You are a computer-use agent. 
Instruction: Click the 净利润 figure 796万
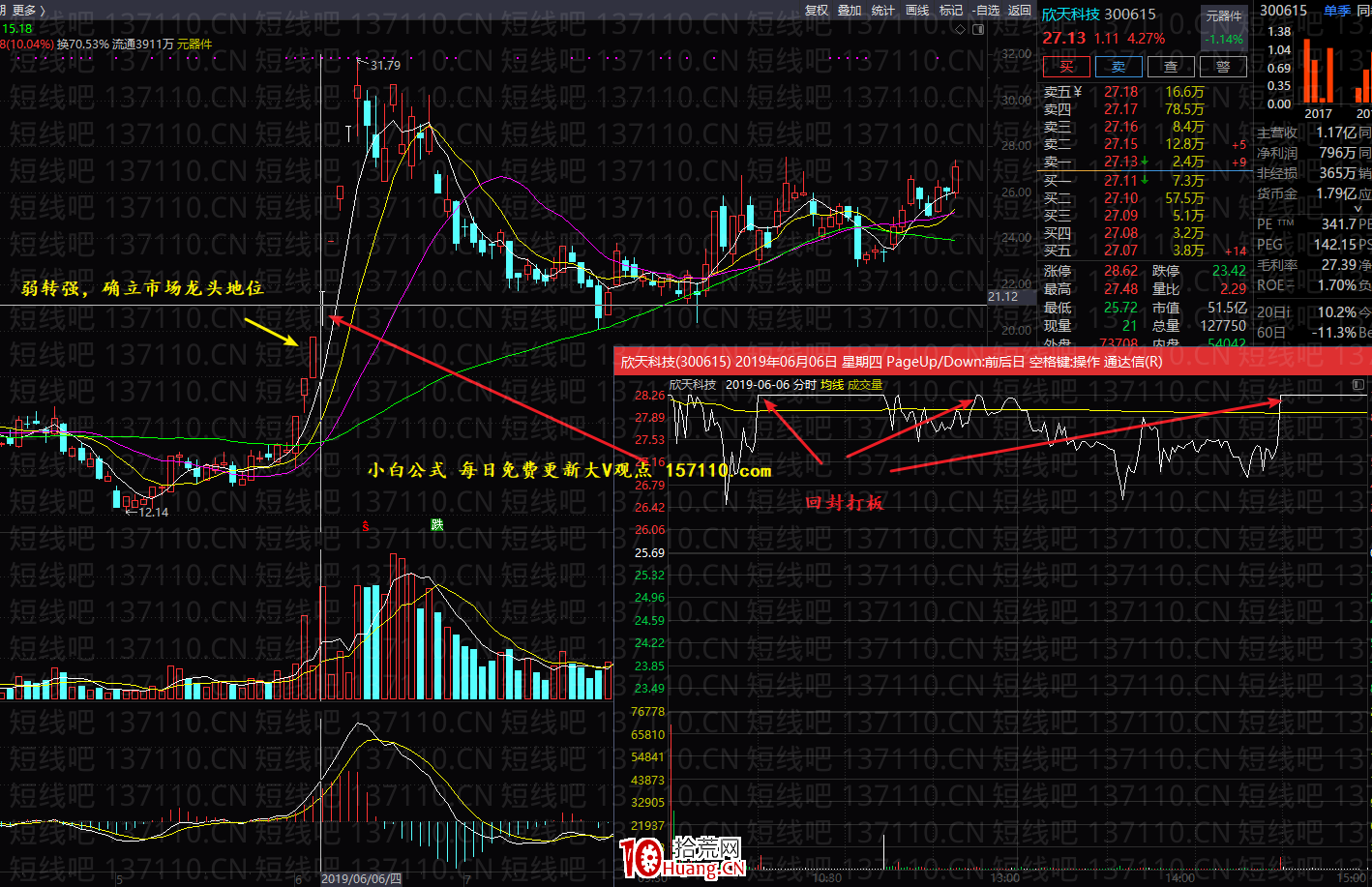(x=1338, y=153)
